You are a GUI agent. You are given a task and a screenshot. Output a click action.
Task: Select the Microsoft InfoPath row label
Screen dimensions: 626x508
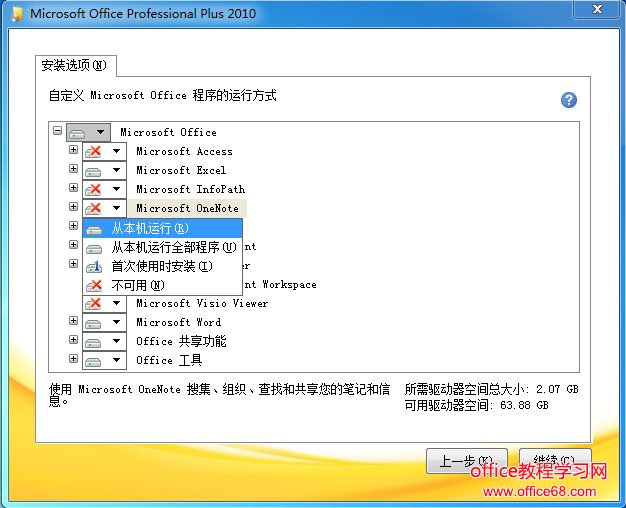pos(190,189)
